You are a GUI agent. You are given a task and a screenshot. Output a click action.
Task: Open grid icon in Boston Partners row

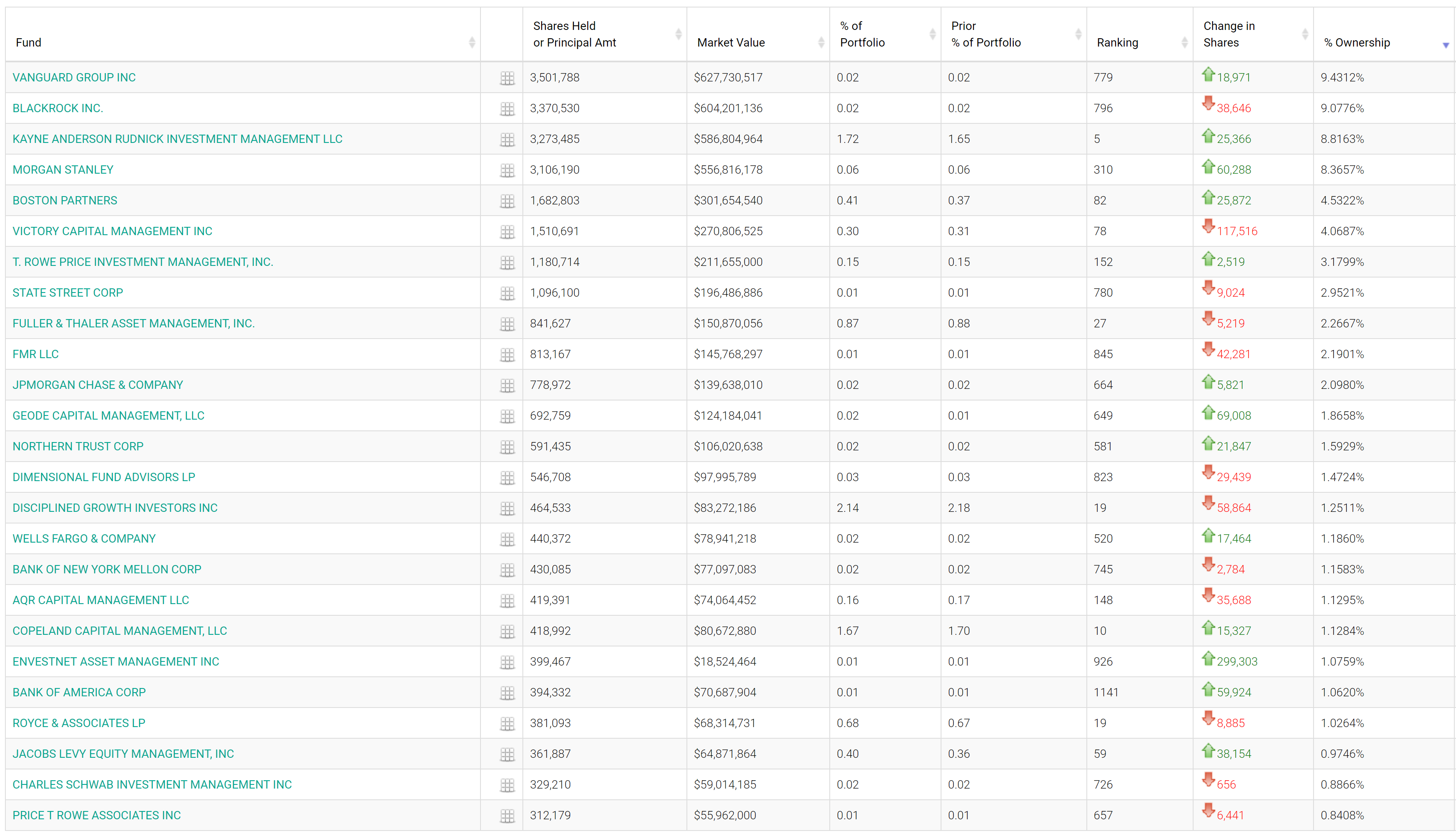pos(507,201)
